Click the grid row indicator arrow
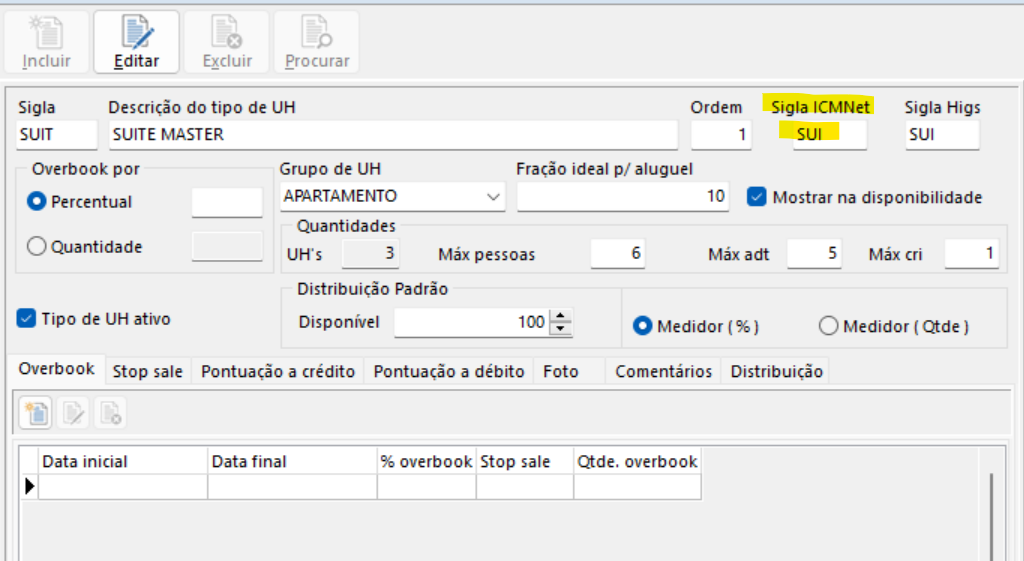The height and width of the screenshot is (561, 1024). 30,487
